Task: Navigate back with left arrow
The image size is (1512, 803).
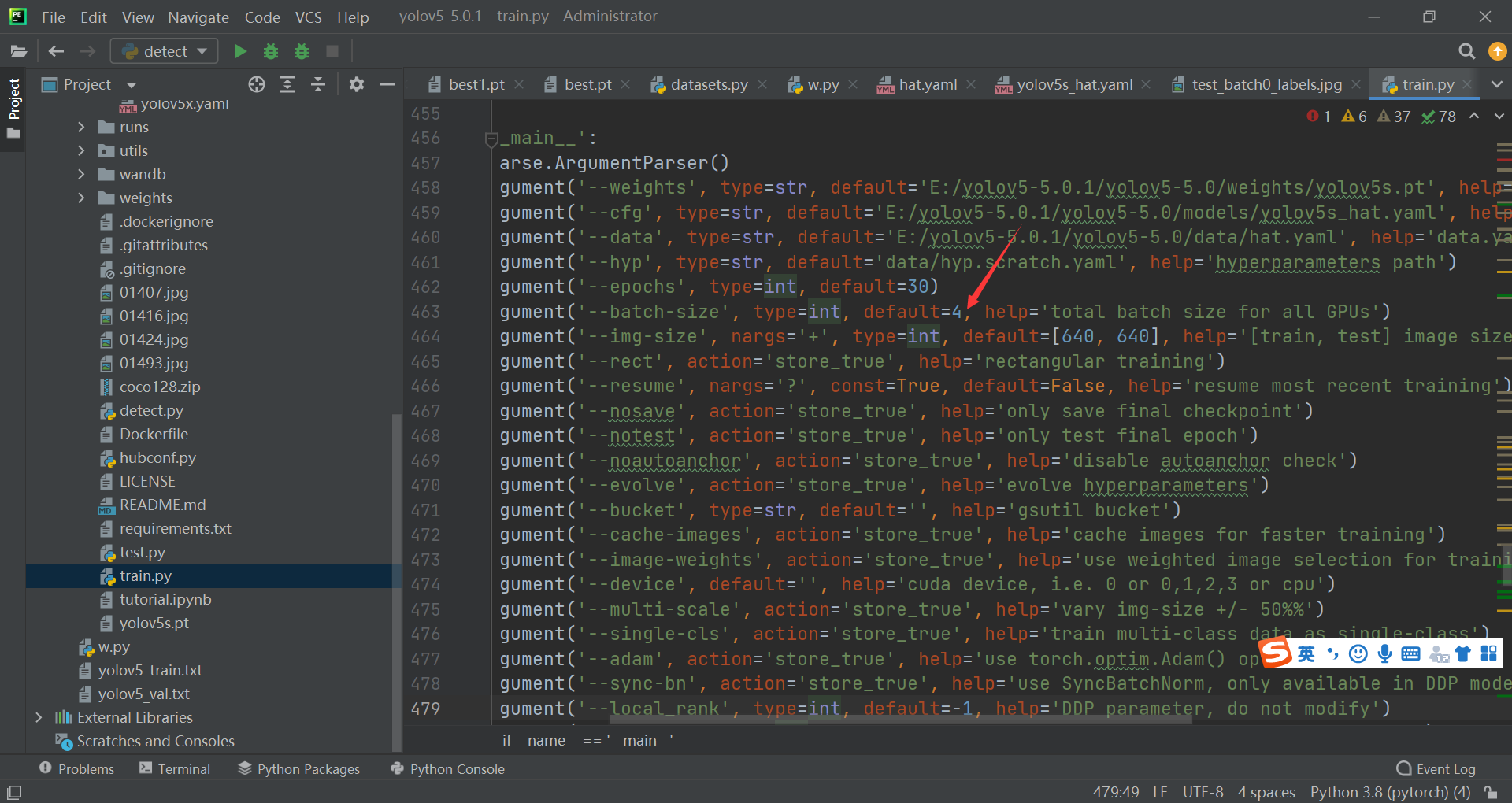Action: [x=56, y=51]
